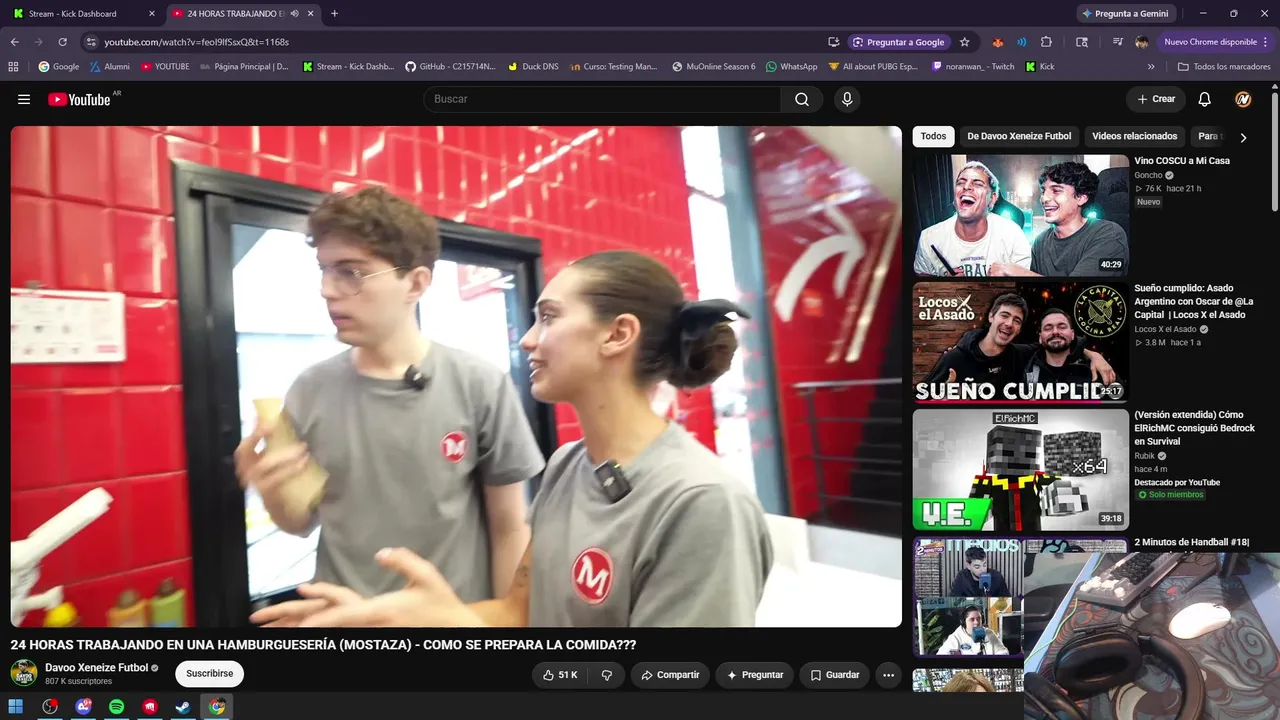
Task: Open the Windows Start menu
Action: pos(16,707)
